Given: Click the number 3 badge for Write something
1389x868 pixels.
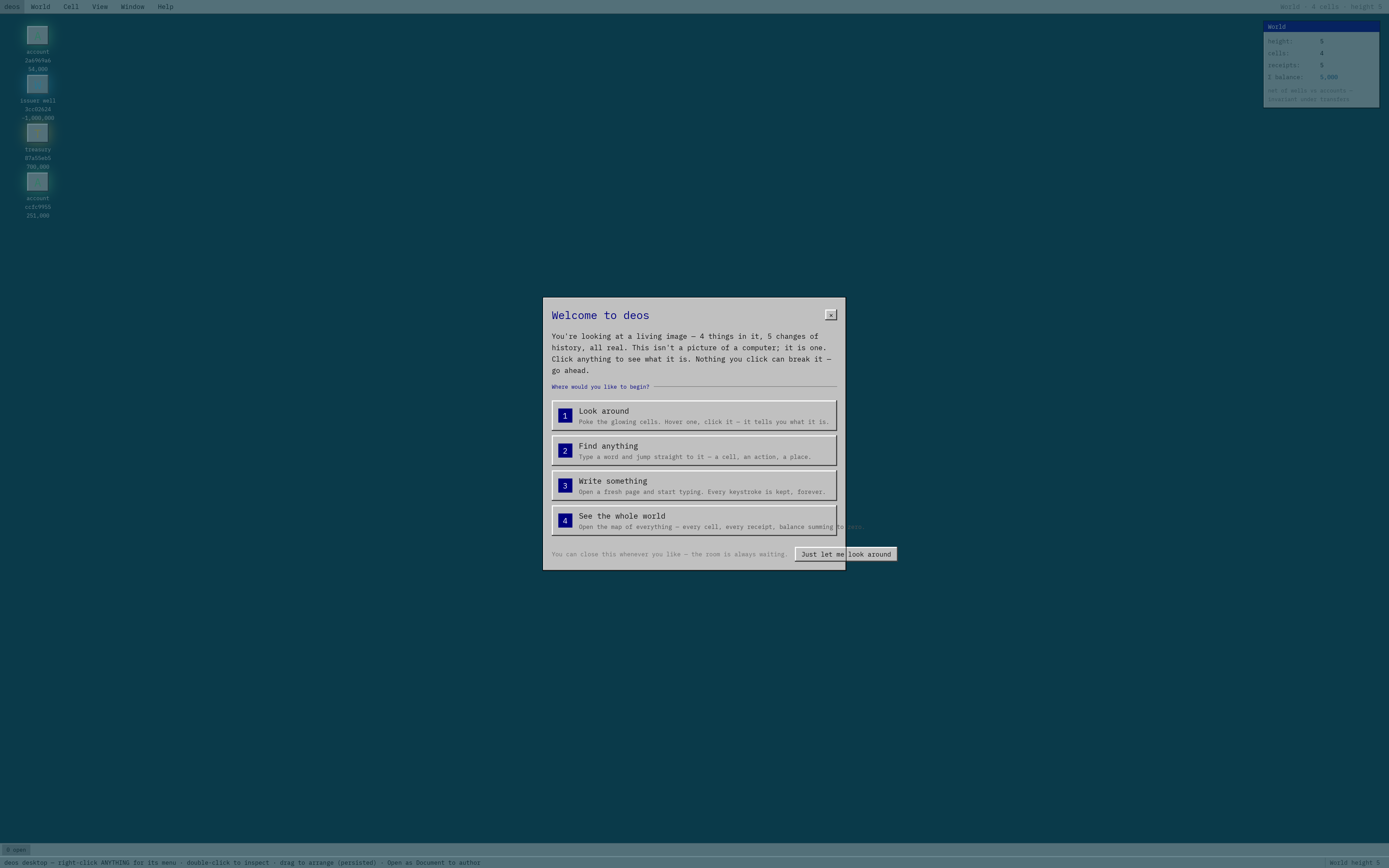Looking at the screenshot, I should coord(565,486).
